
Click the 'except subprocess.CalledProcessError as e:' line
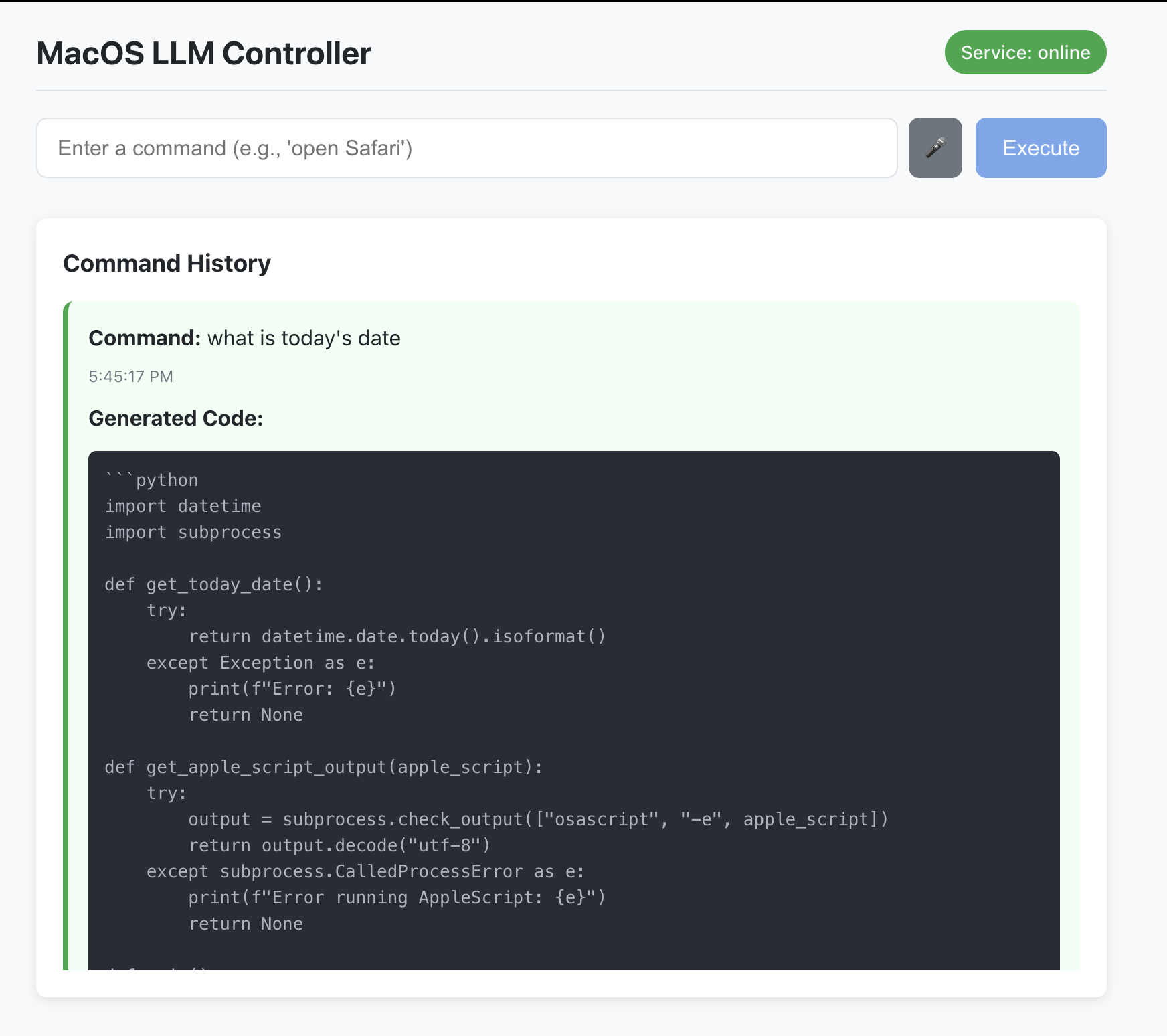[x=366, y=871]
